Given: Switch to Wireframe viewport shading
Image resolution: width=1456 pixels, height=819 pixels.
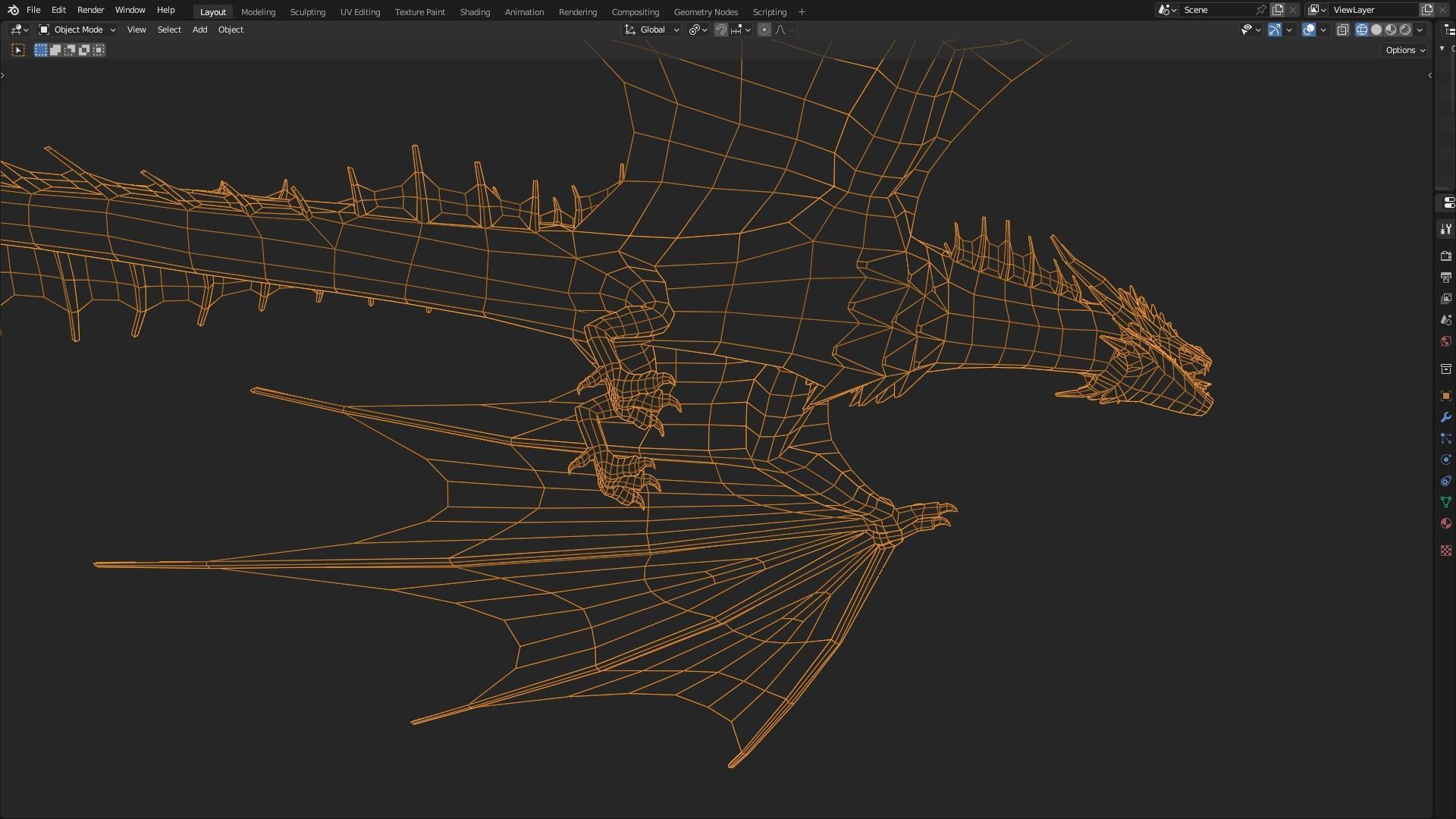Looking at the screenshot, I should point(1362,30).
